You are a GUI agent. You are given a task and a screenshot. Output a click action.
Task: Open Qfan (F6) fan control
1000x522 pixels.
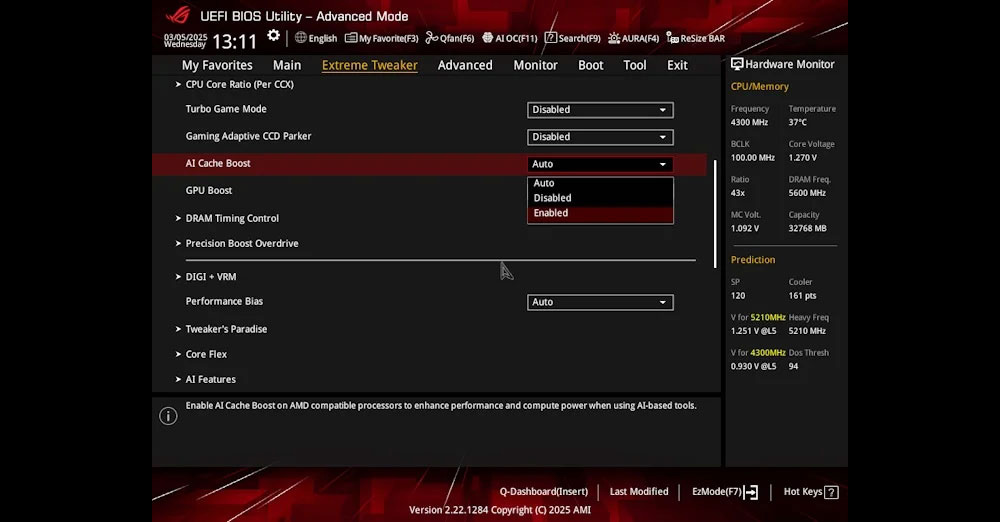(449, 38)
